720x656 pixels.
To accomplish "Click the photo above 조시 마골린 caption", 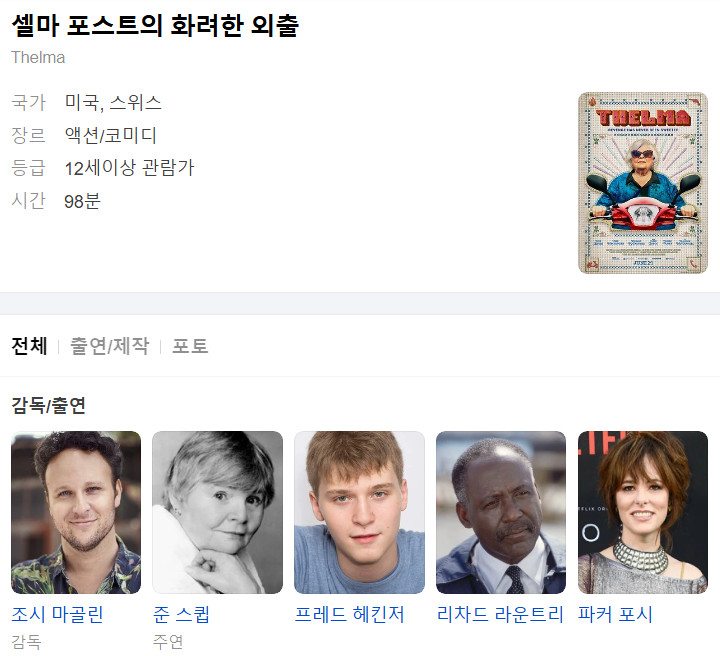I will (x=76, y=512).
